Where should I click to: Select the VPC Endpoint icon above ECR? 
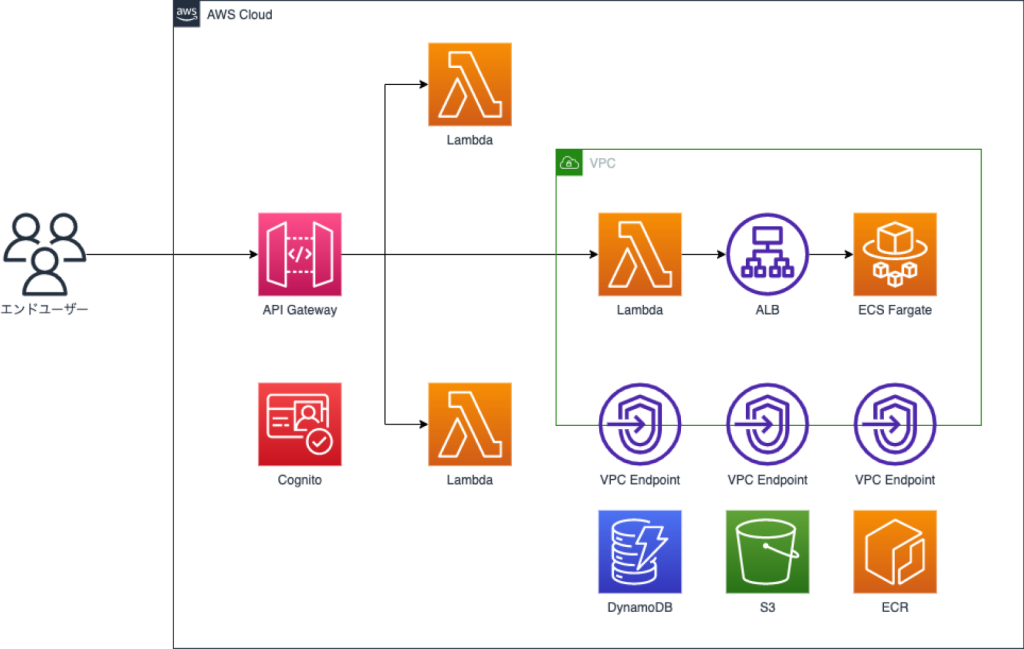[x=895, y=424]
